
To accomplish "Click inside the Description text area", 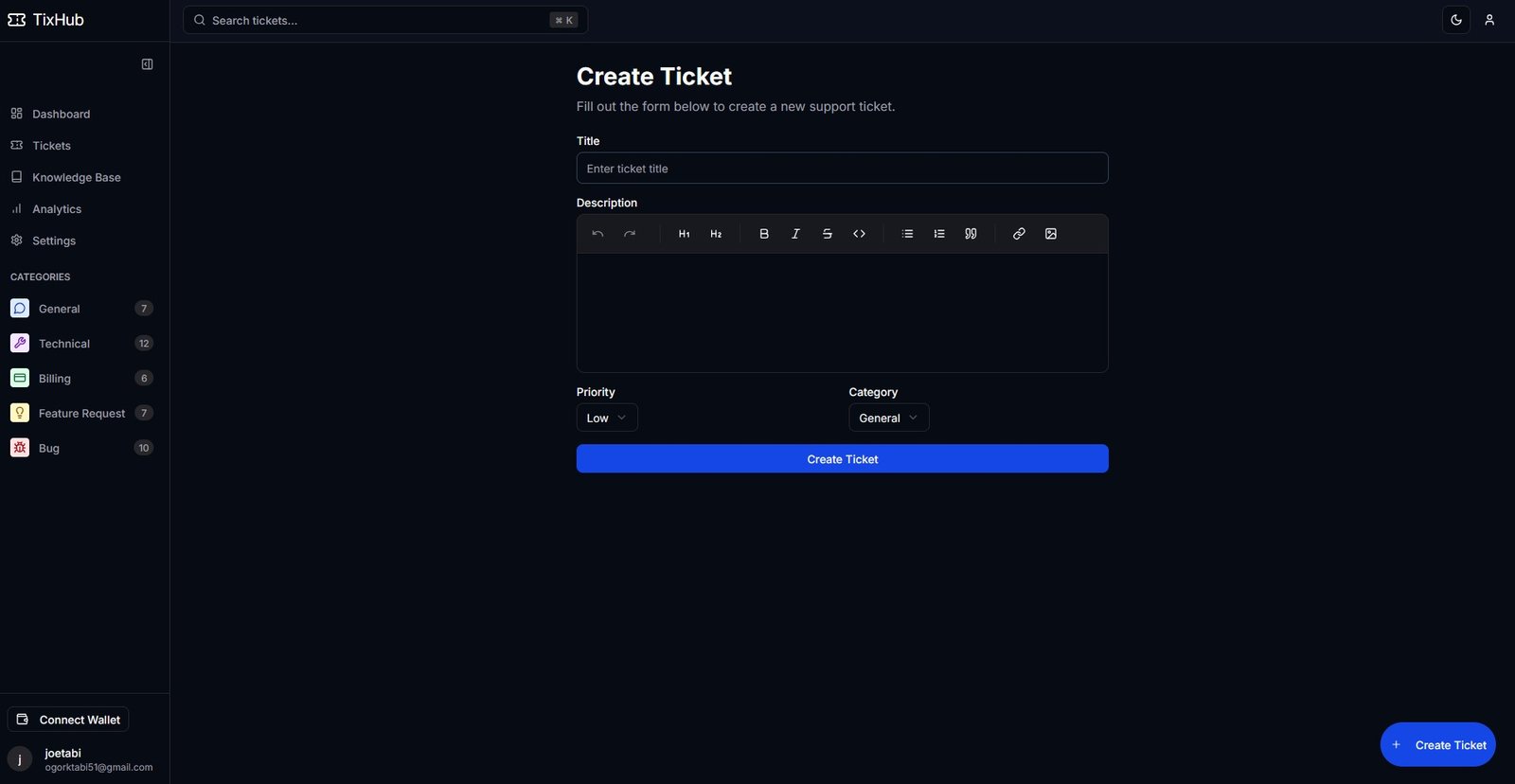I will coord(843,312).
